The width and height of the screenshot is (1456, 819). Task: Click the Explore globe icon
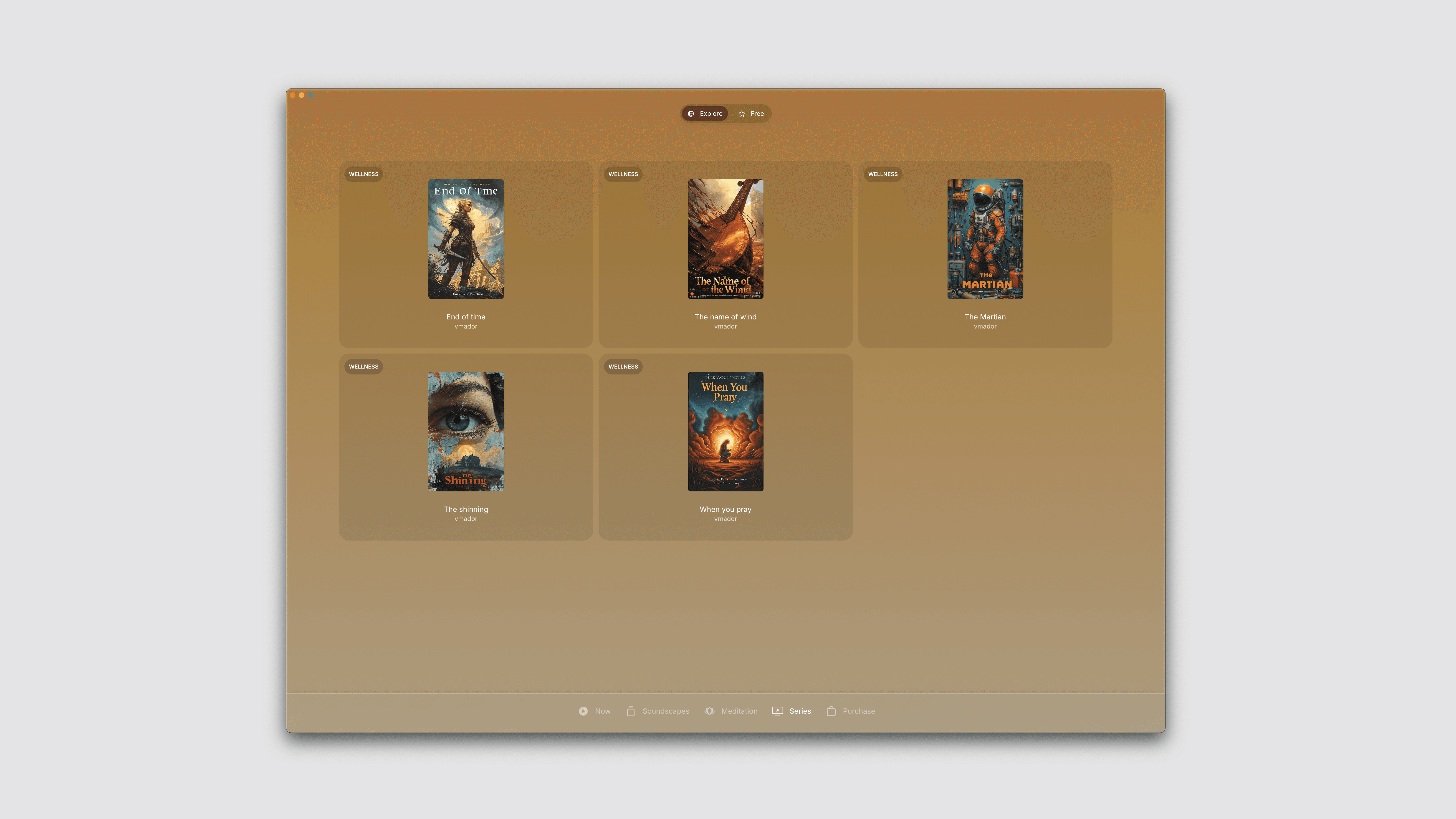tap(691, 114)
